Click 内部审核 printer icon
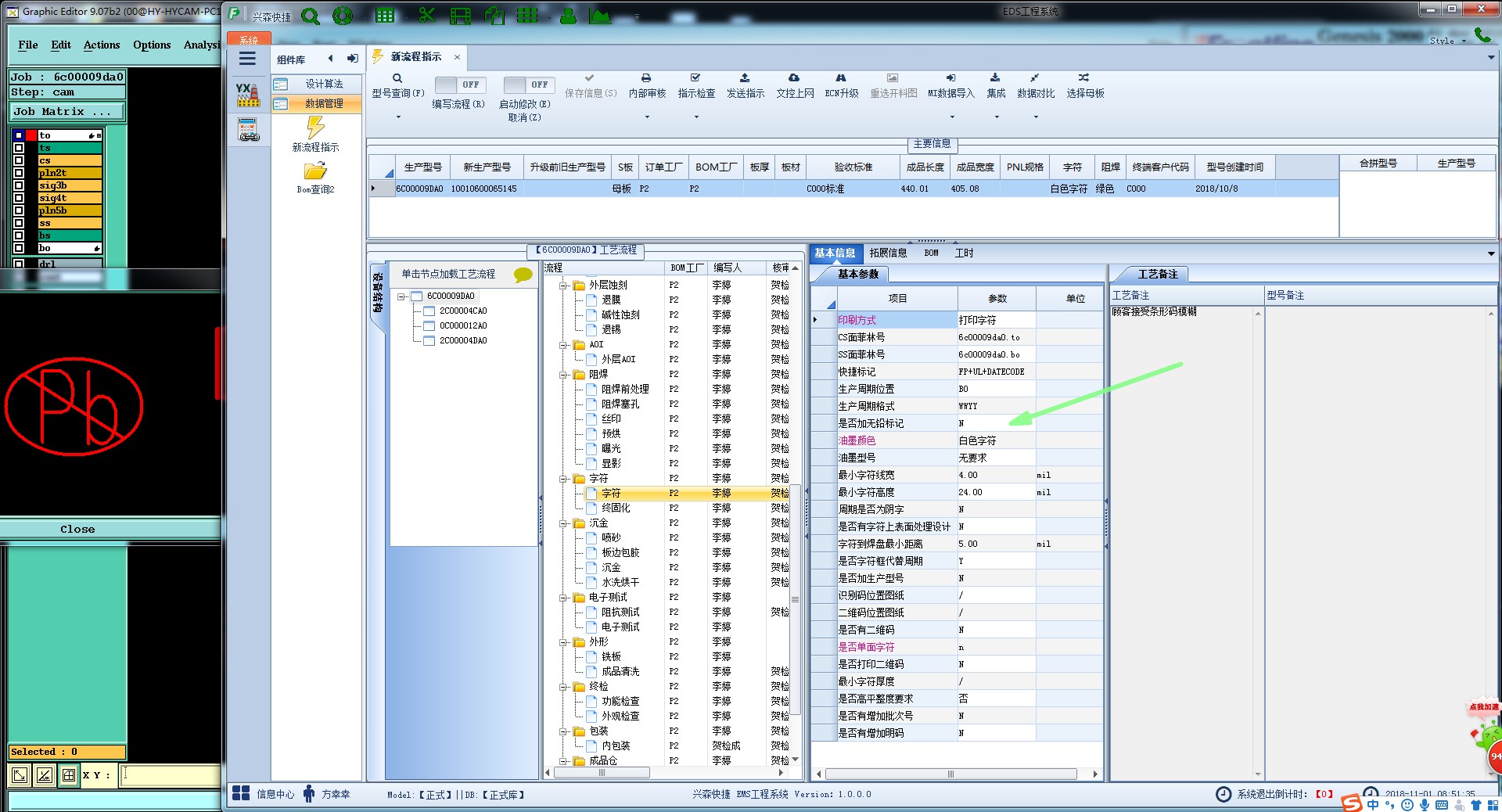 [646, 78]
